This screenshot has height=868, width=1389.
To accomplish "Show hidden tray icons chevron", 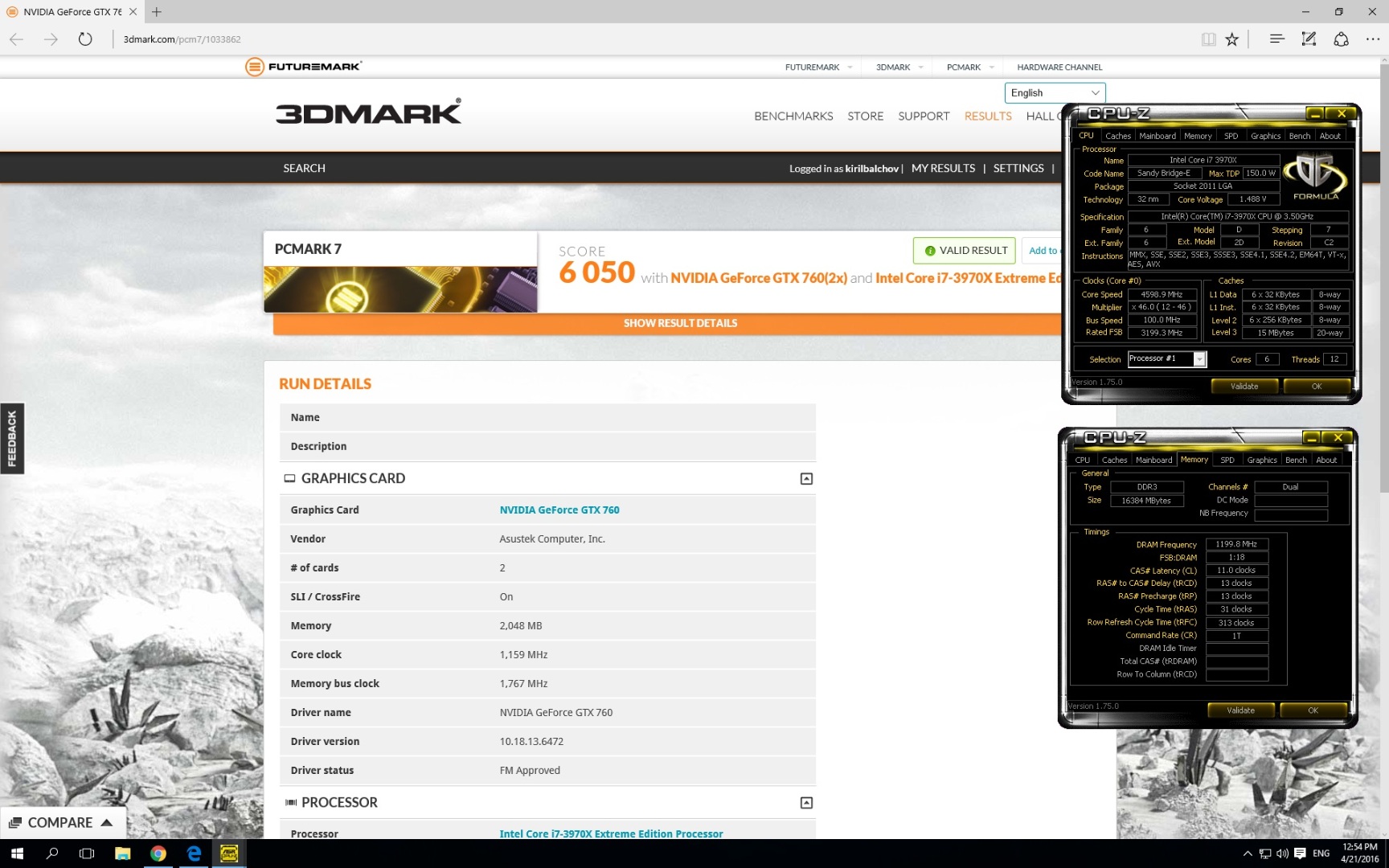I will pos(1248,854).
